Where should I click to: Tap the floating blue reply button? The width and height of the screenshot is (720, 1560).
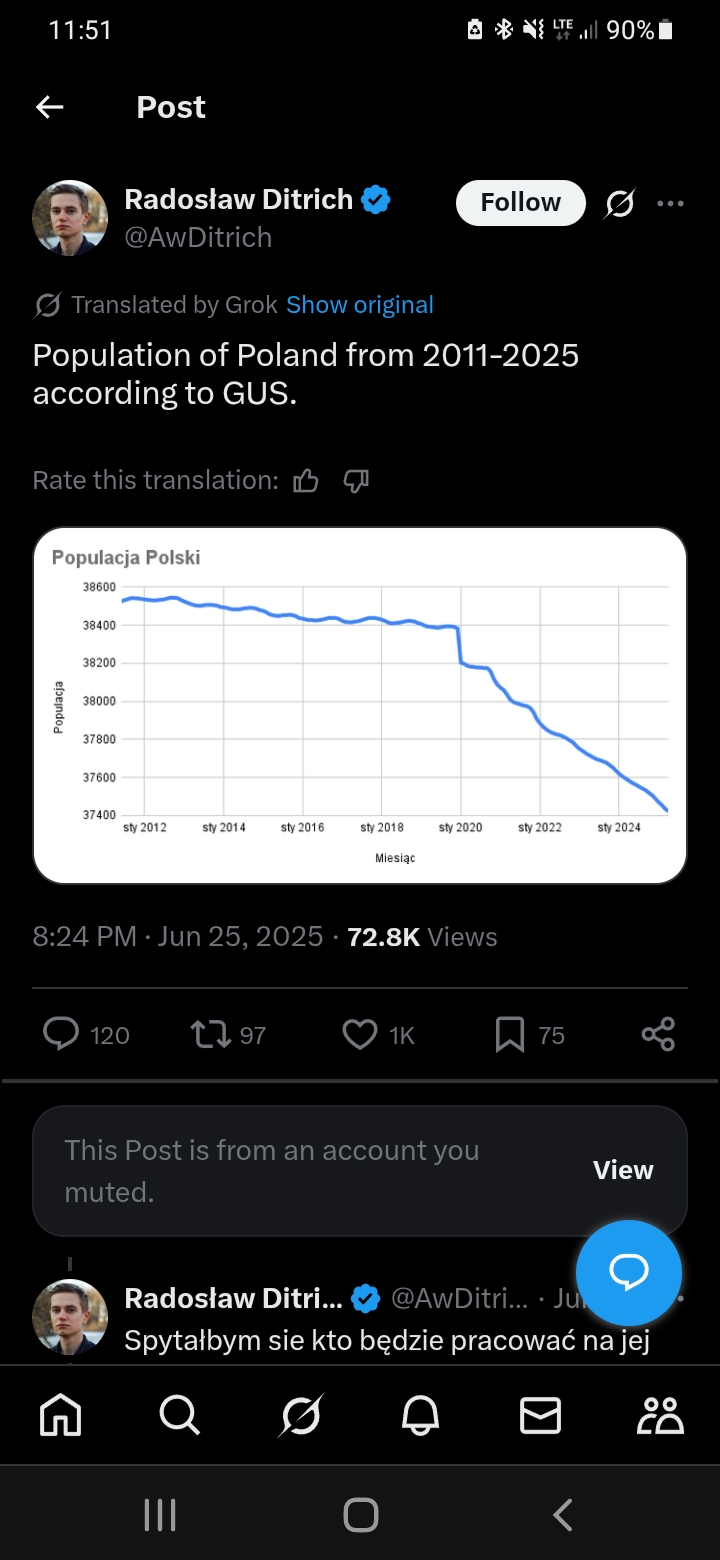(629, 1273)
